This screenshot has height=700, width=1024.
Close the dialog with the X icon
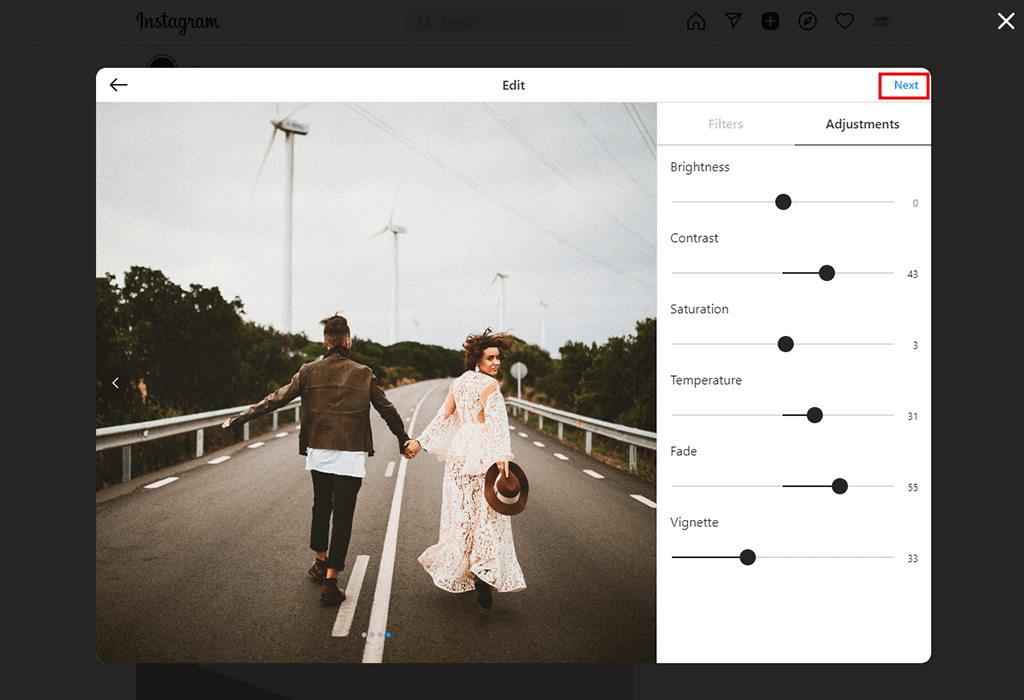click(x=1006, y=22)
